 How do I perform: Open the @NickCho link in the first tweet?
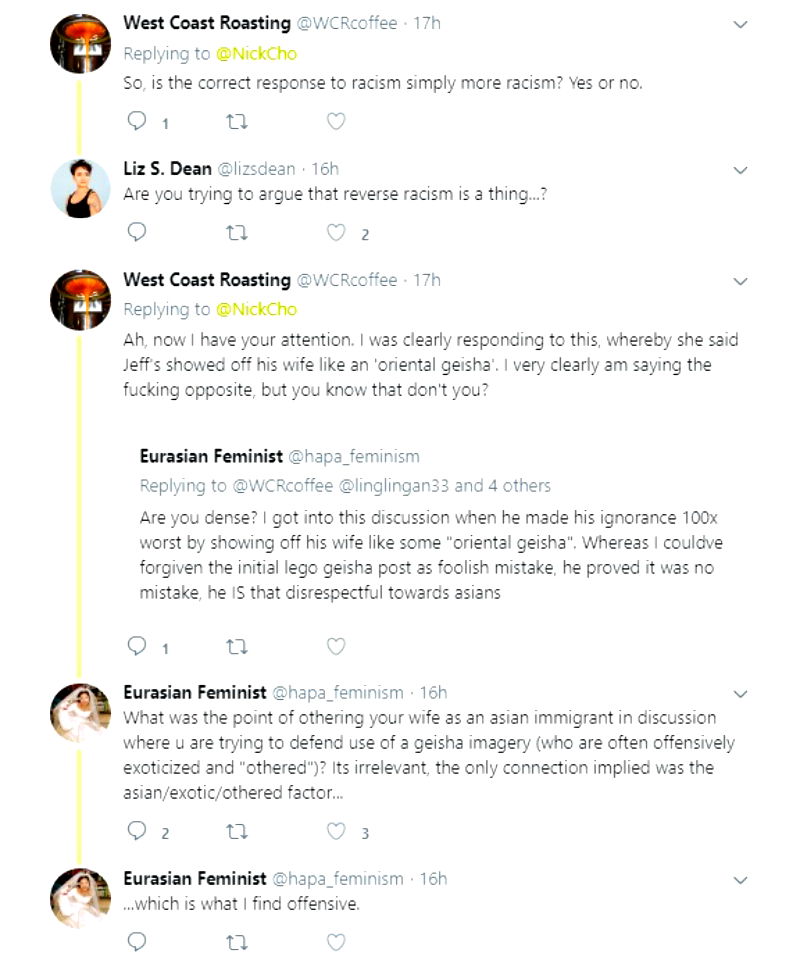tap(257, 53)
